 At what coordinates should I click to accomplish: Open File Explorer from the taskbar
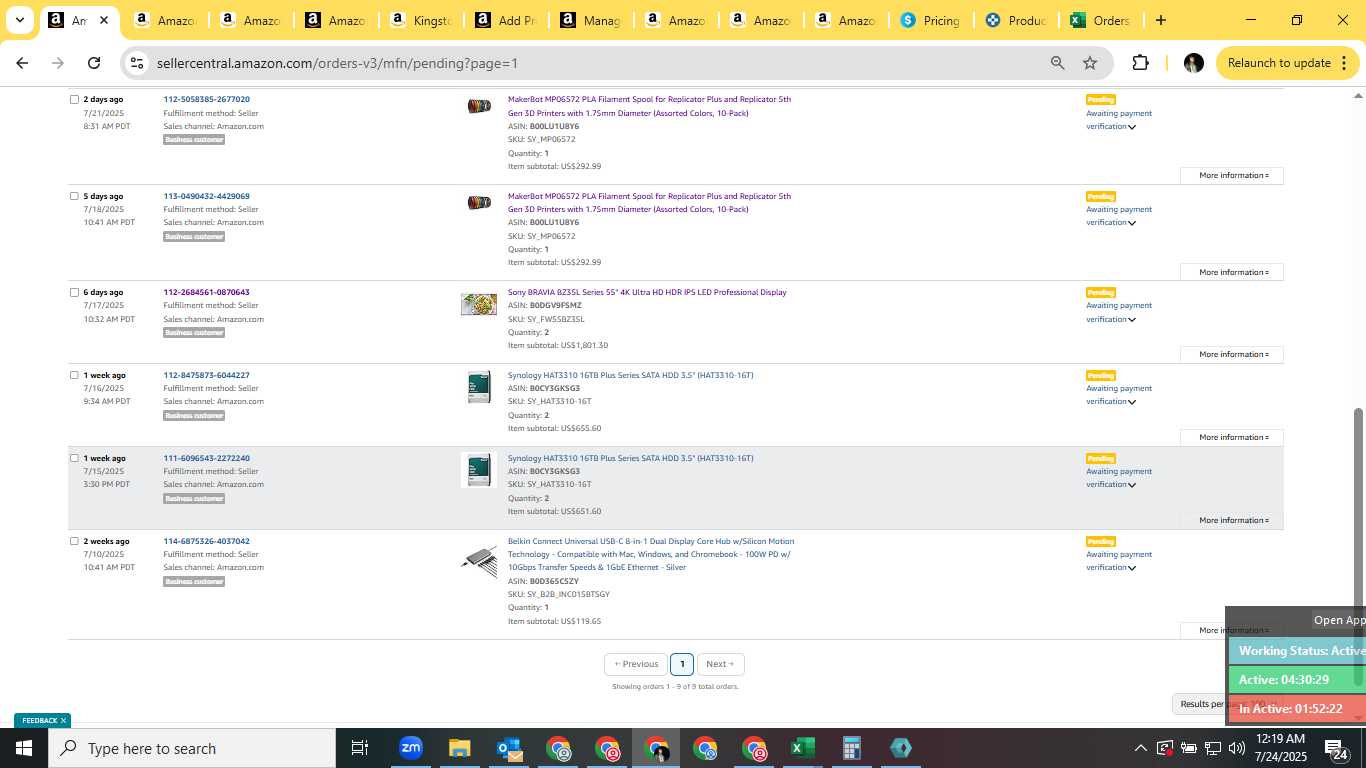pyautogui.click(x=459, y=748)
